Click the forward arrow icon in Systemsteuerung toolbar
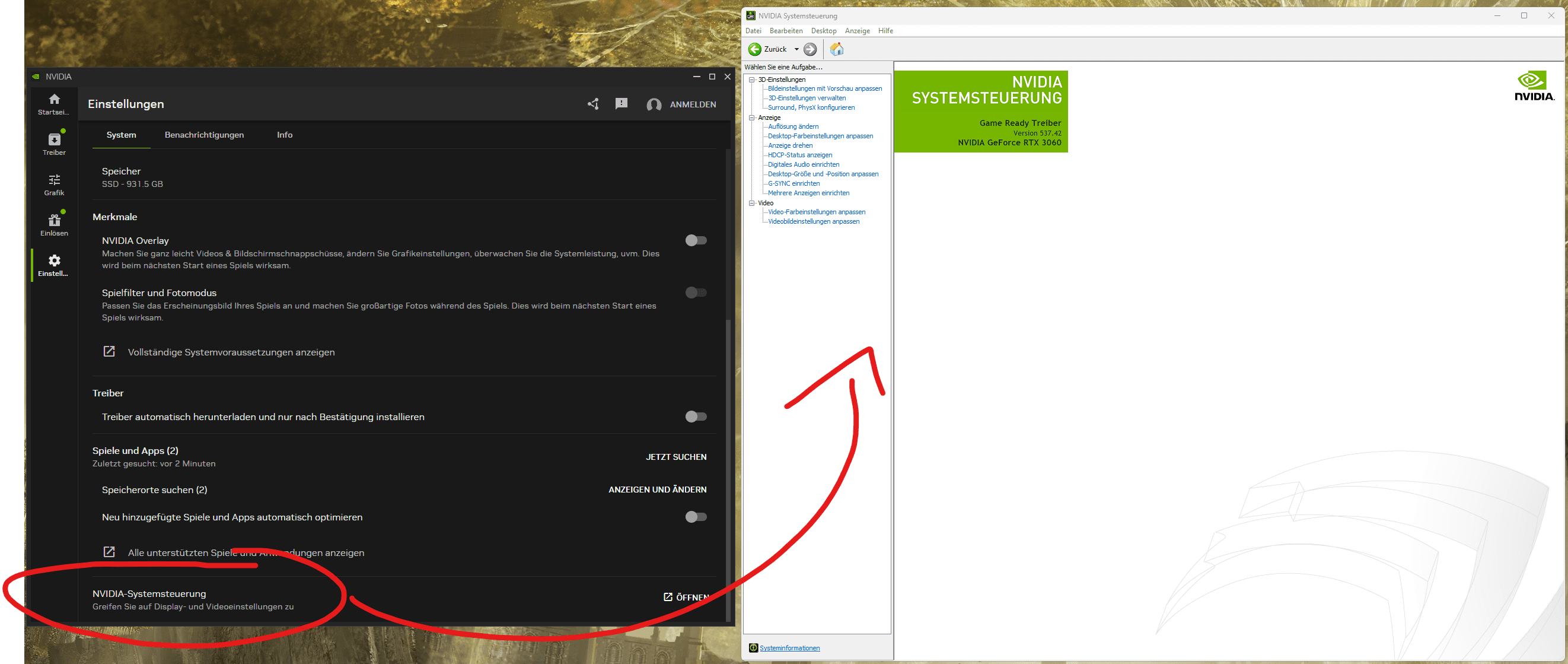This screenshot has width=1568, height=664. click(810, 49)
